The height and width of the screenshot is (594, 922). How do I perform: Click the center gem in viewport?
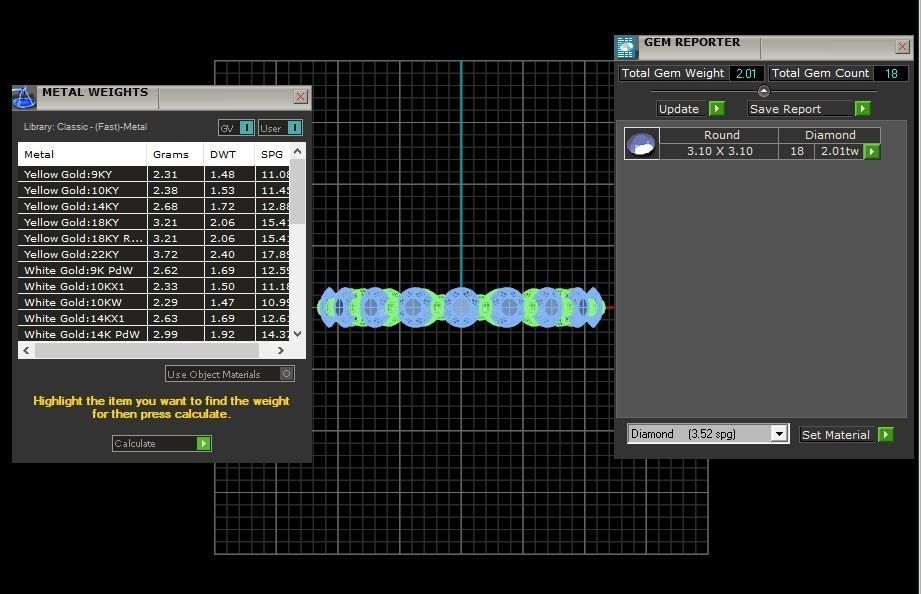(x=461, y=306)
